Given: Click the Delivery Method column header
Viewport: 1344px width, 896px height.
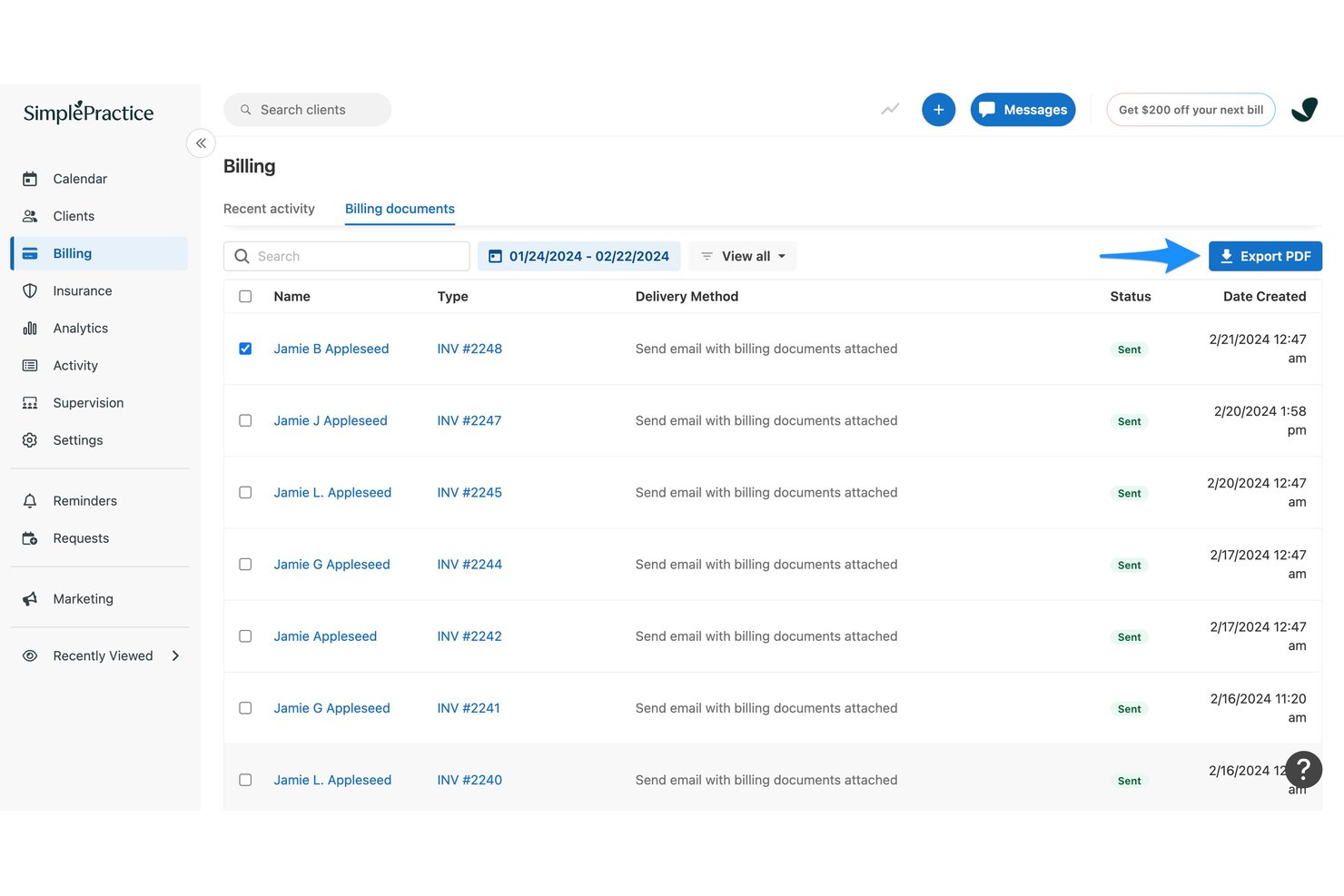Looking at the screenshot, I should [x=687, y=296].
